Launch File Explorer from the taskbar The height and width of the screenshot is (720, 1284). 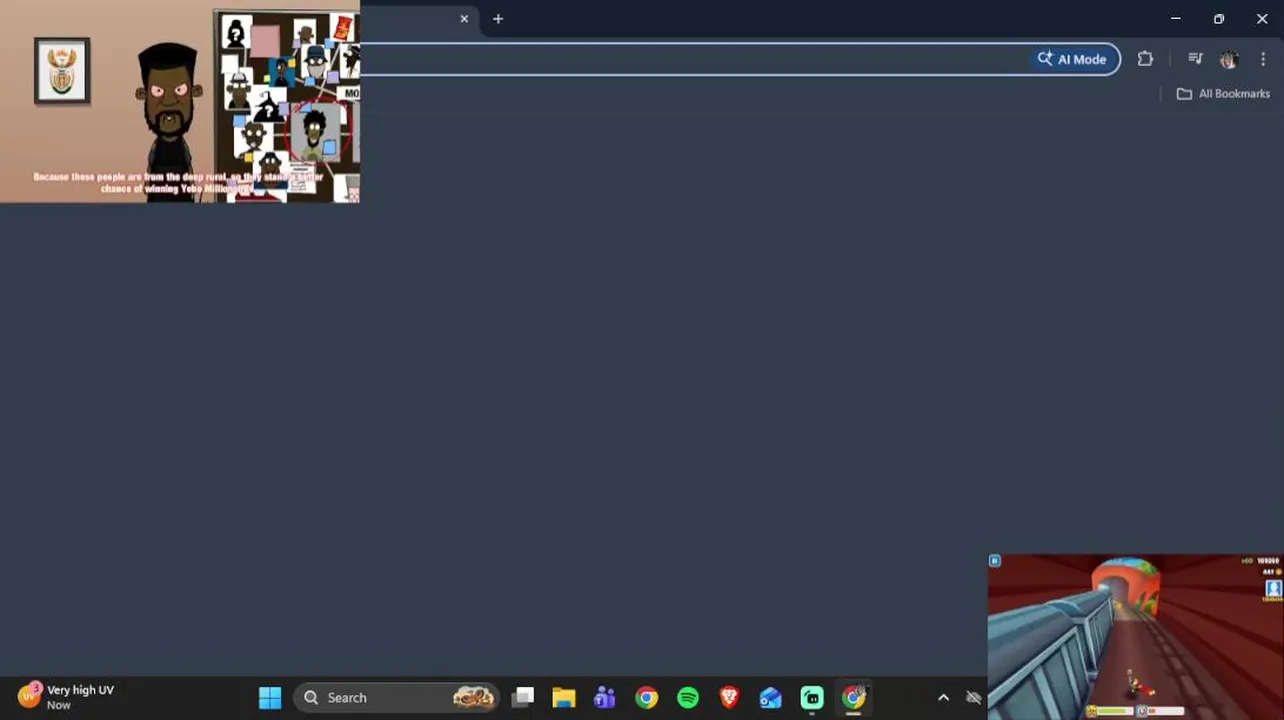coord(564,698)
